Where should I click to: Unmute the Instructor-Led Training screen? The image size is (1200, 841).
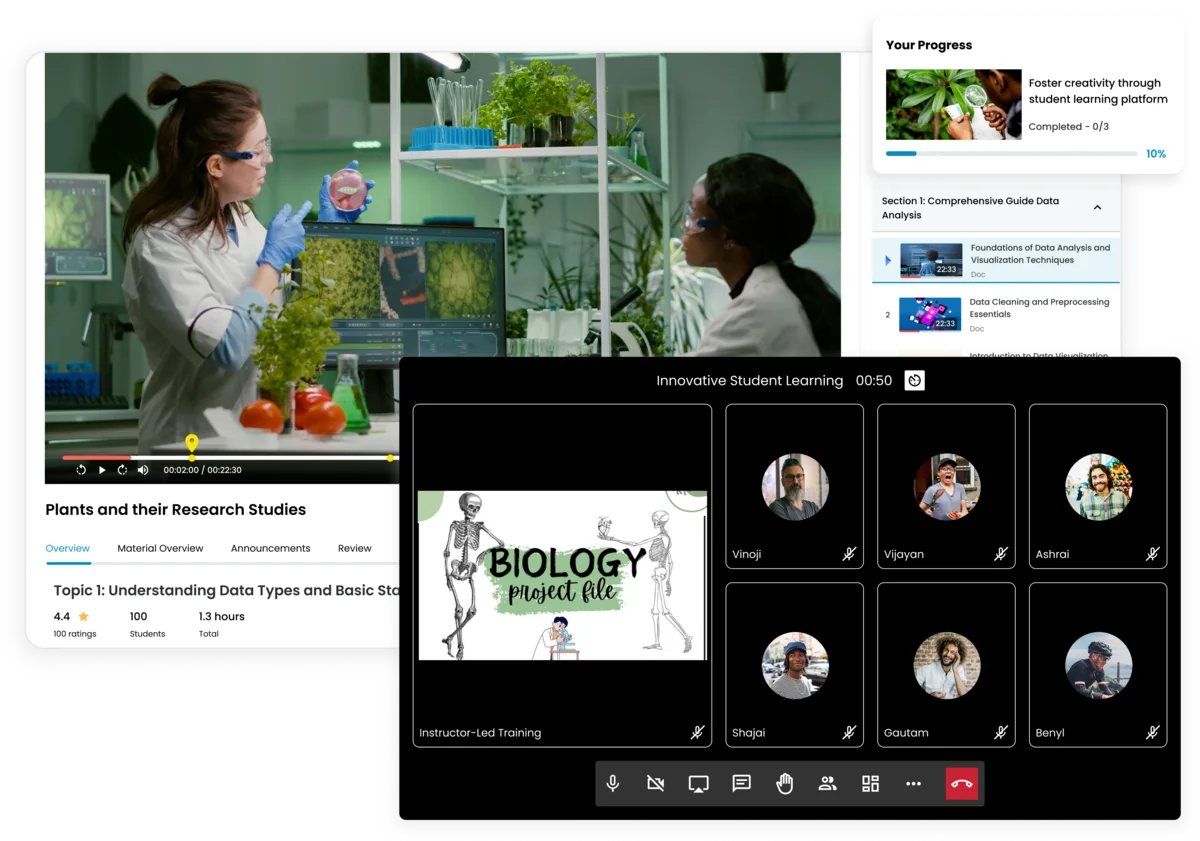pos(696,732)
